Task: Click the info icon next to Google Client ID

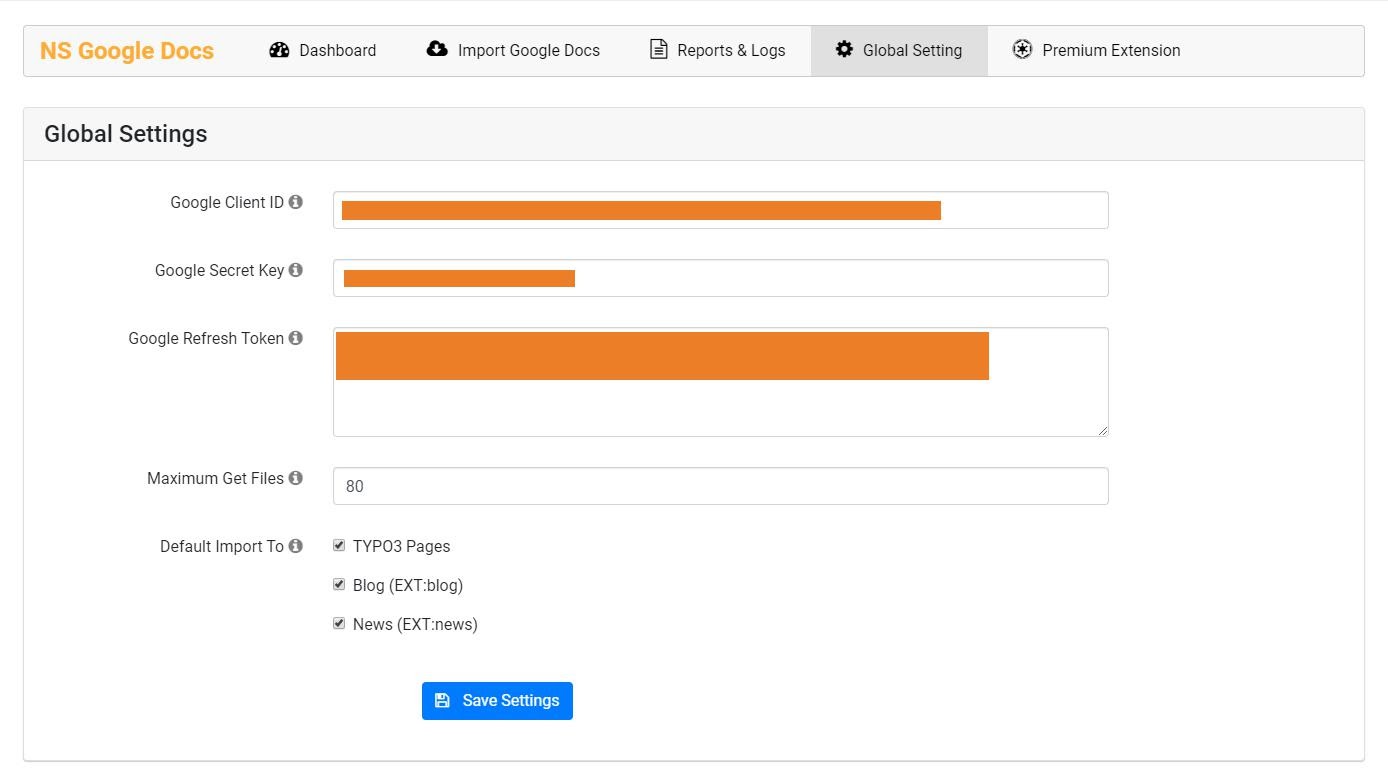Action: pyautogui.click(x=296, y=201)
